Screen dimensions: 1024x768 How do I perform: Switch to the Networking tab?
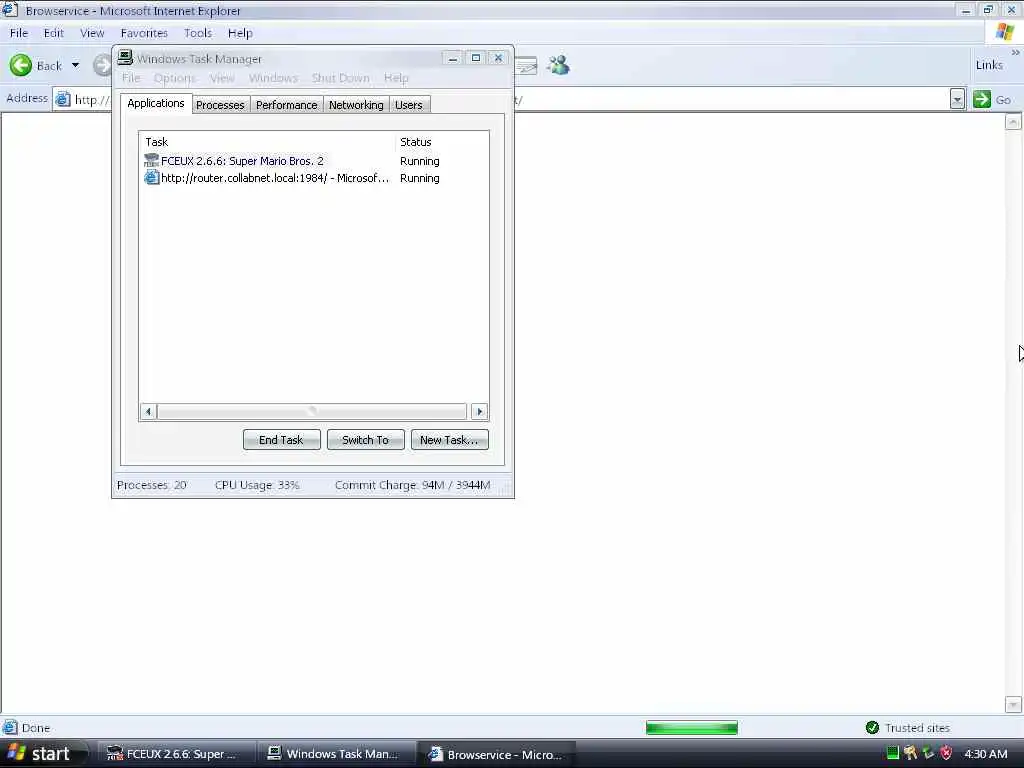[x=357, y=104]
